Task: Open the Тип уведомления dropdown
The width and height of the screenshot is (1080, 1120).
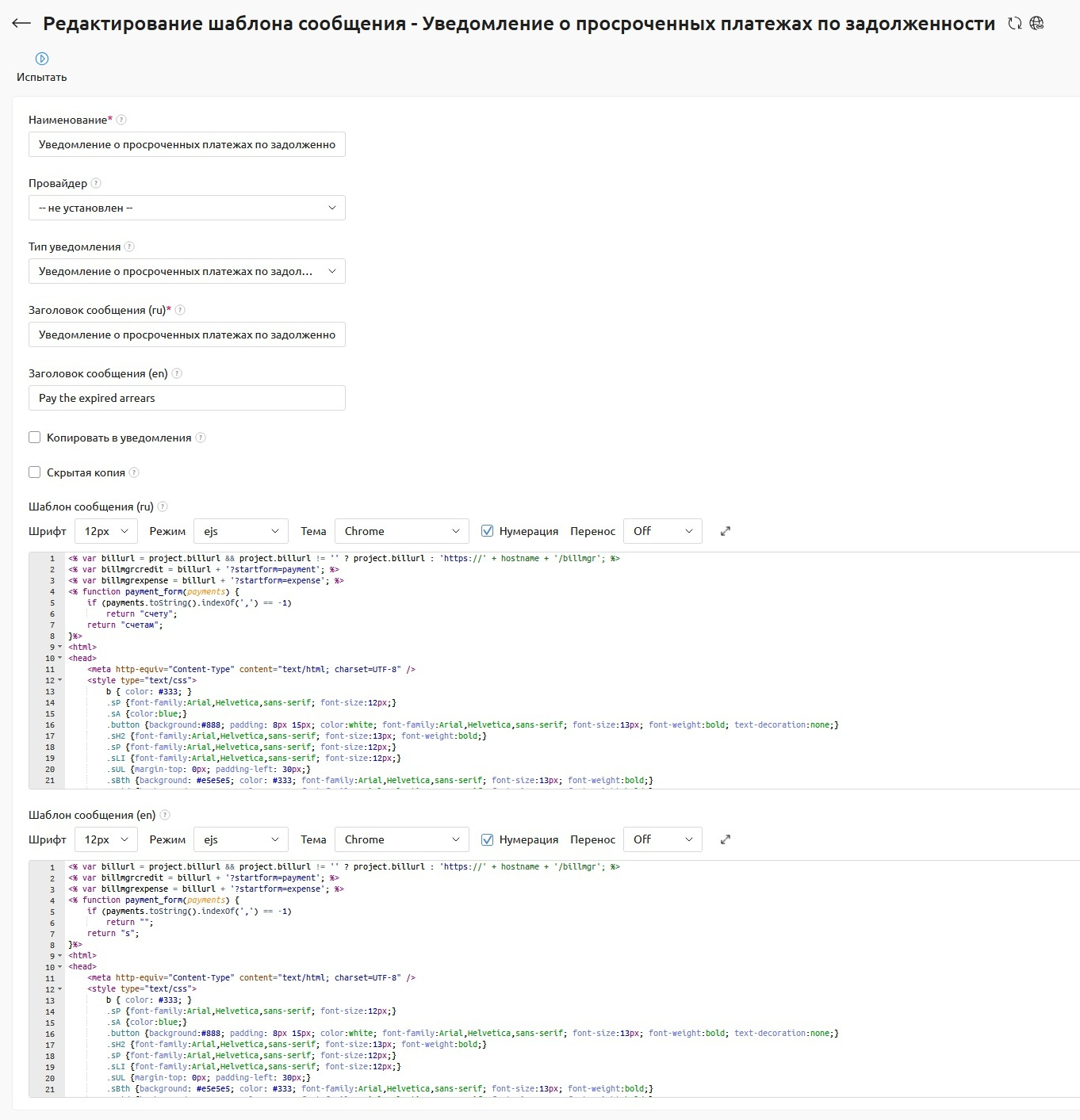Action: tap(187, 271)
